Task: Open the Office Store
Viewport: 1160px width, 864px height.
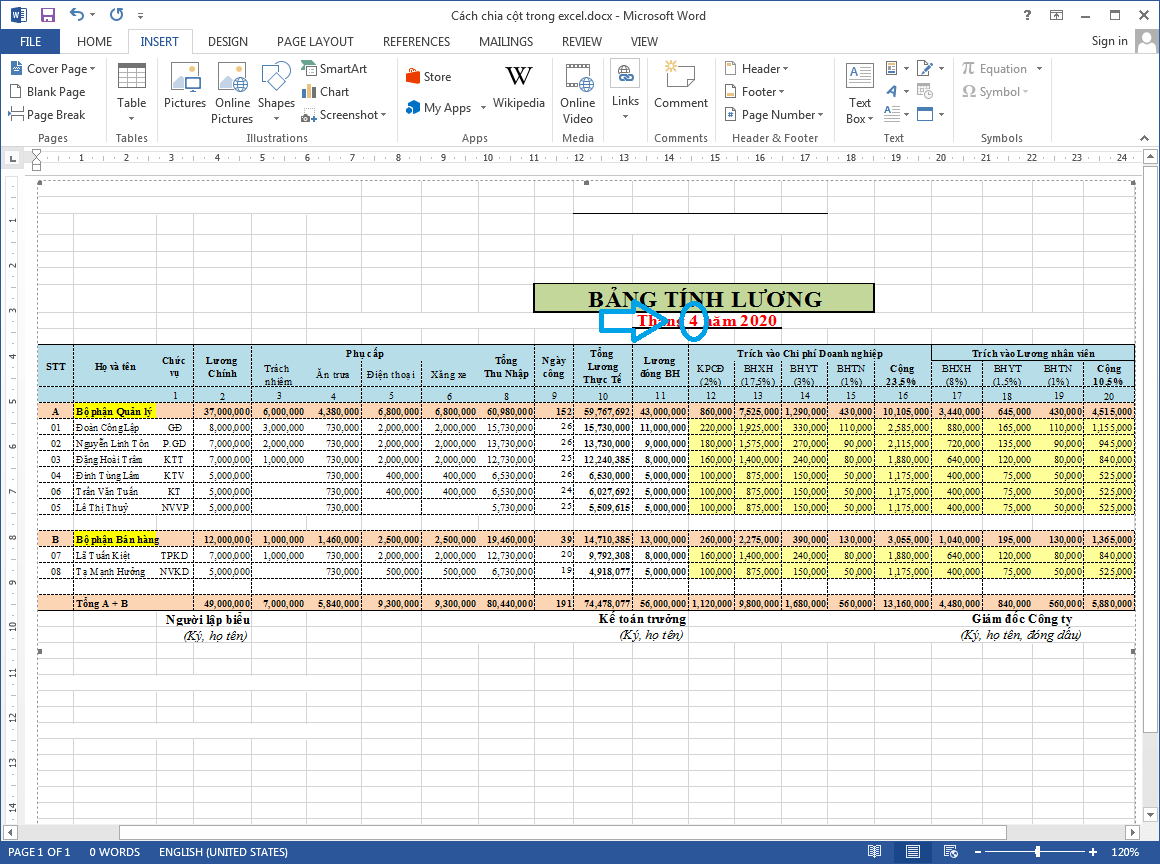Action: click(428, 77)
